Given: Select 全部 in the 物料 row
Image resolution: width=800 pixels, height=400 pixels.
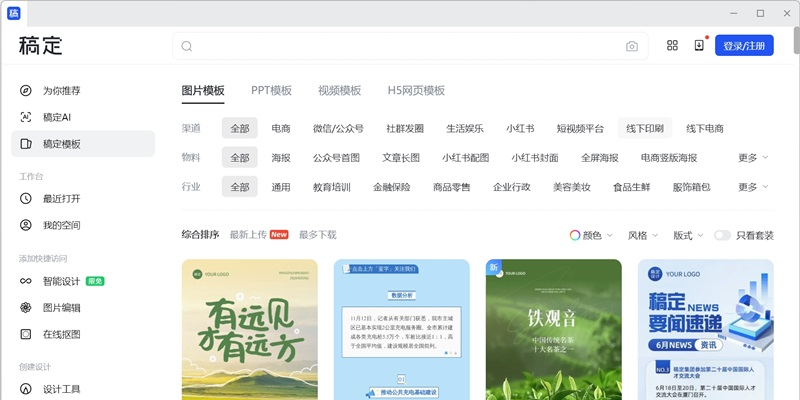Looking at the screenshot, I should [x=240, y=158].
